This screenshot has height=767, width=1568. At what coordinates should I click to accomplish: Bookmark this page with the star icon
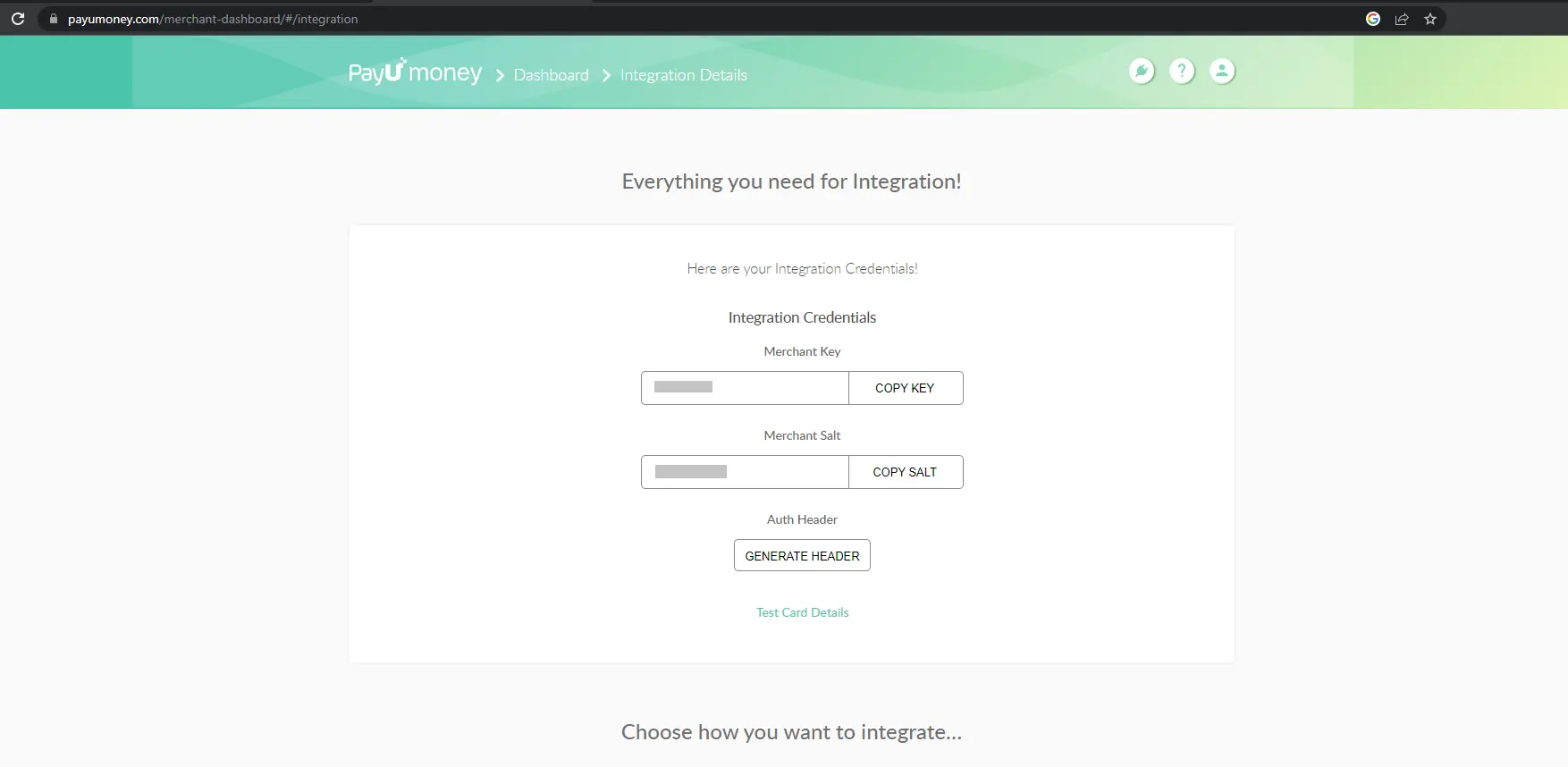point(1430,19)
